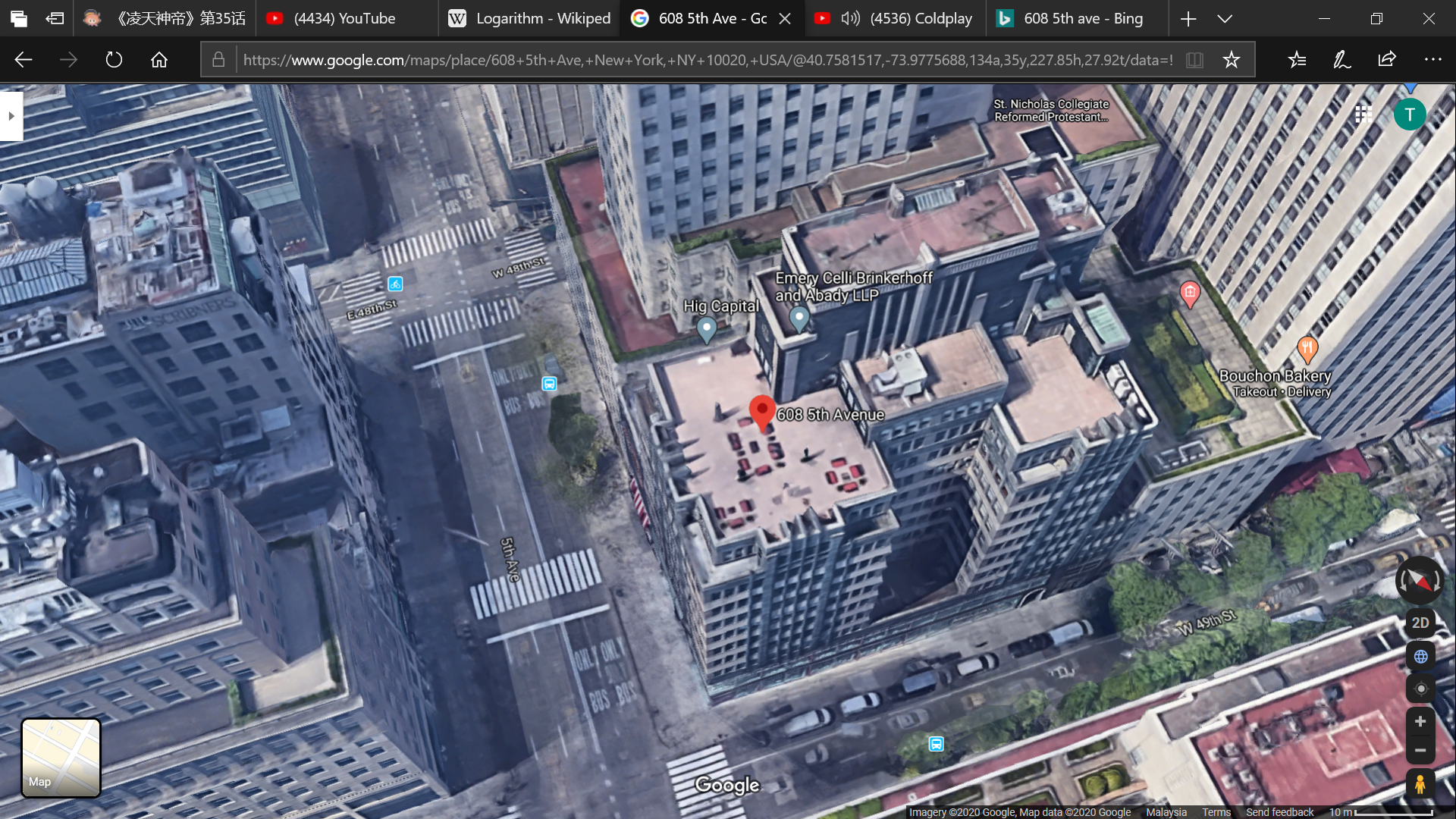Open Bouchon Bakery restaurant marker

point(1307,350)
